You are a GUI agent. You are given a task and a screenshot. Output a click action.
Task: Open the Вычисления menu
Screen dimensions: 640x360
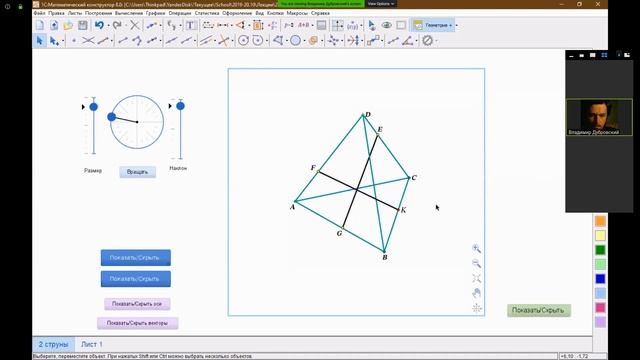click(129, 13)
